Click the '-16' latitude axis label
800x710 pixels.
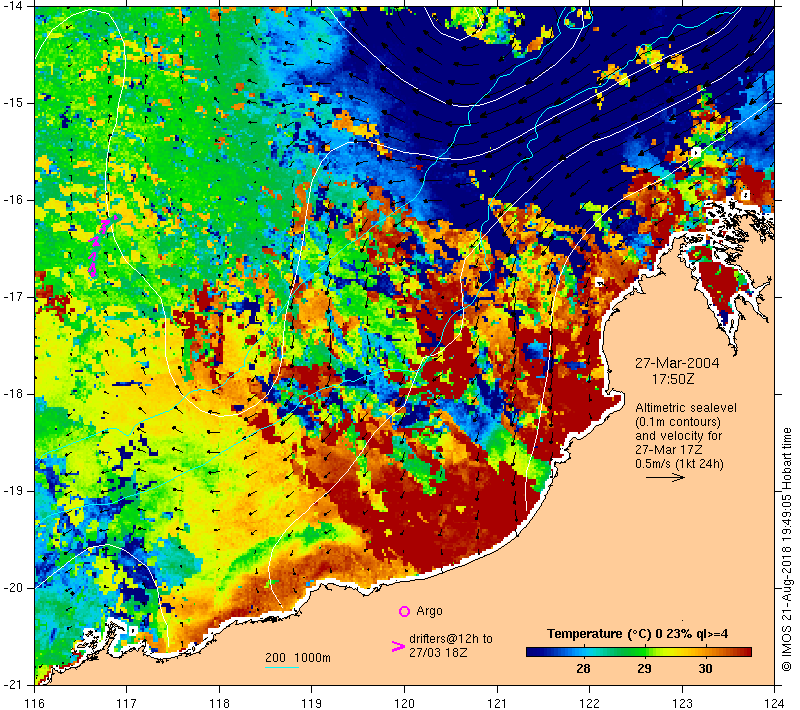(x=11, y=199)
